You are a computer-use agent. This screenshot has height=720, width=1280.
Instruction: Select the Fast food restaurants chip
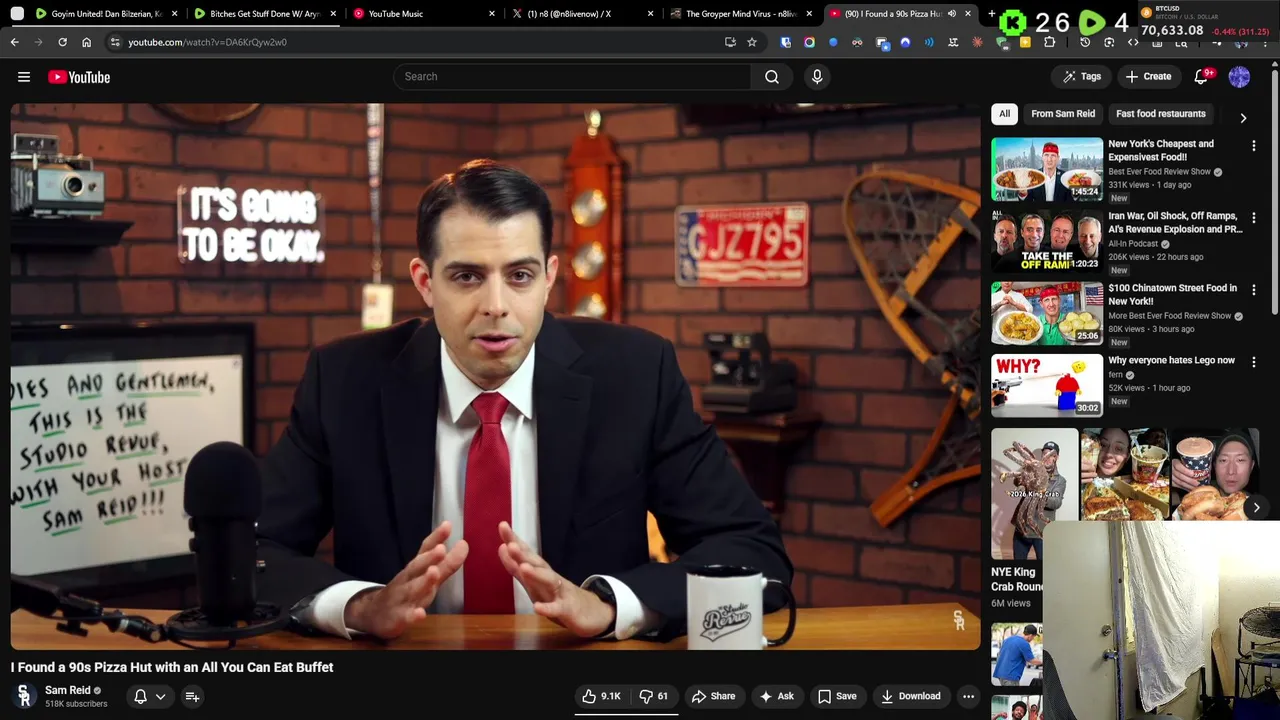click(x=1160, y=114)
